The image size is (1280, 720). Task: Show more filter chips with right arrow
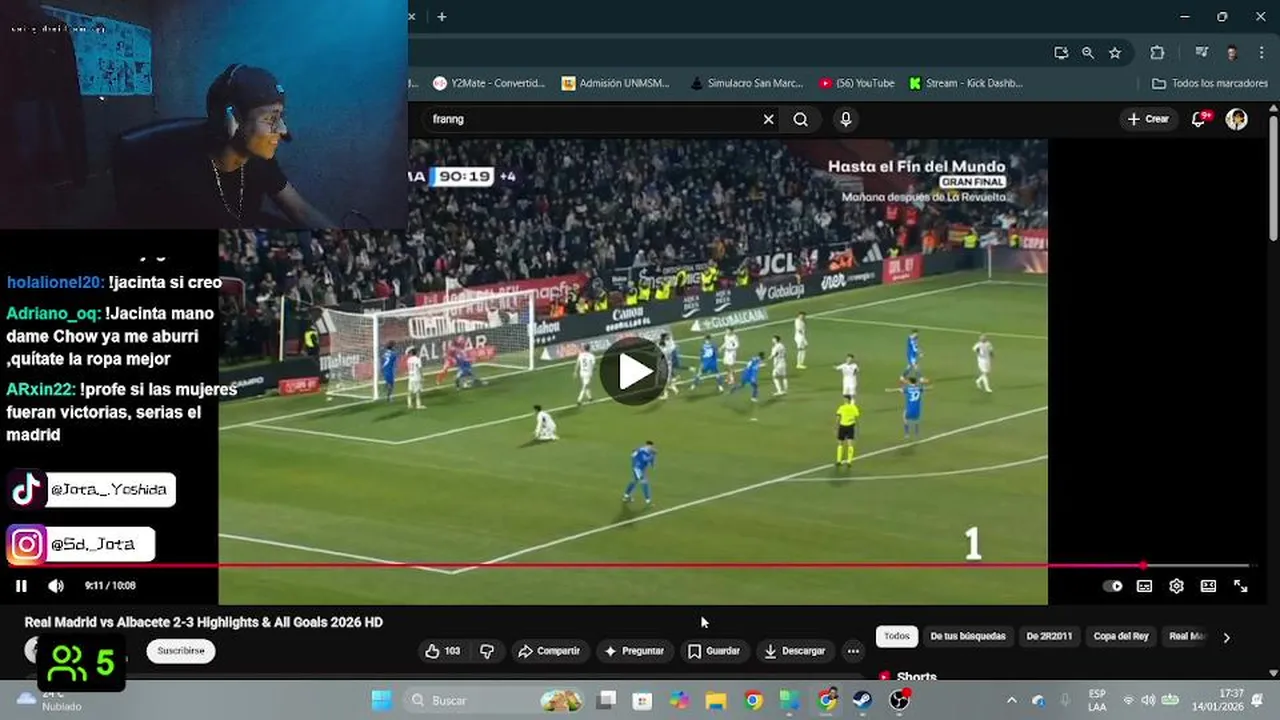[1226, 637]
